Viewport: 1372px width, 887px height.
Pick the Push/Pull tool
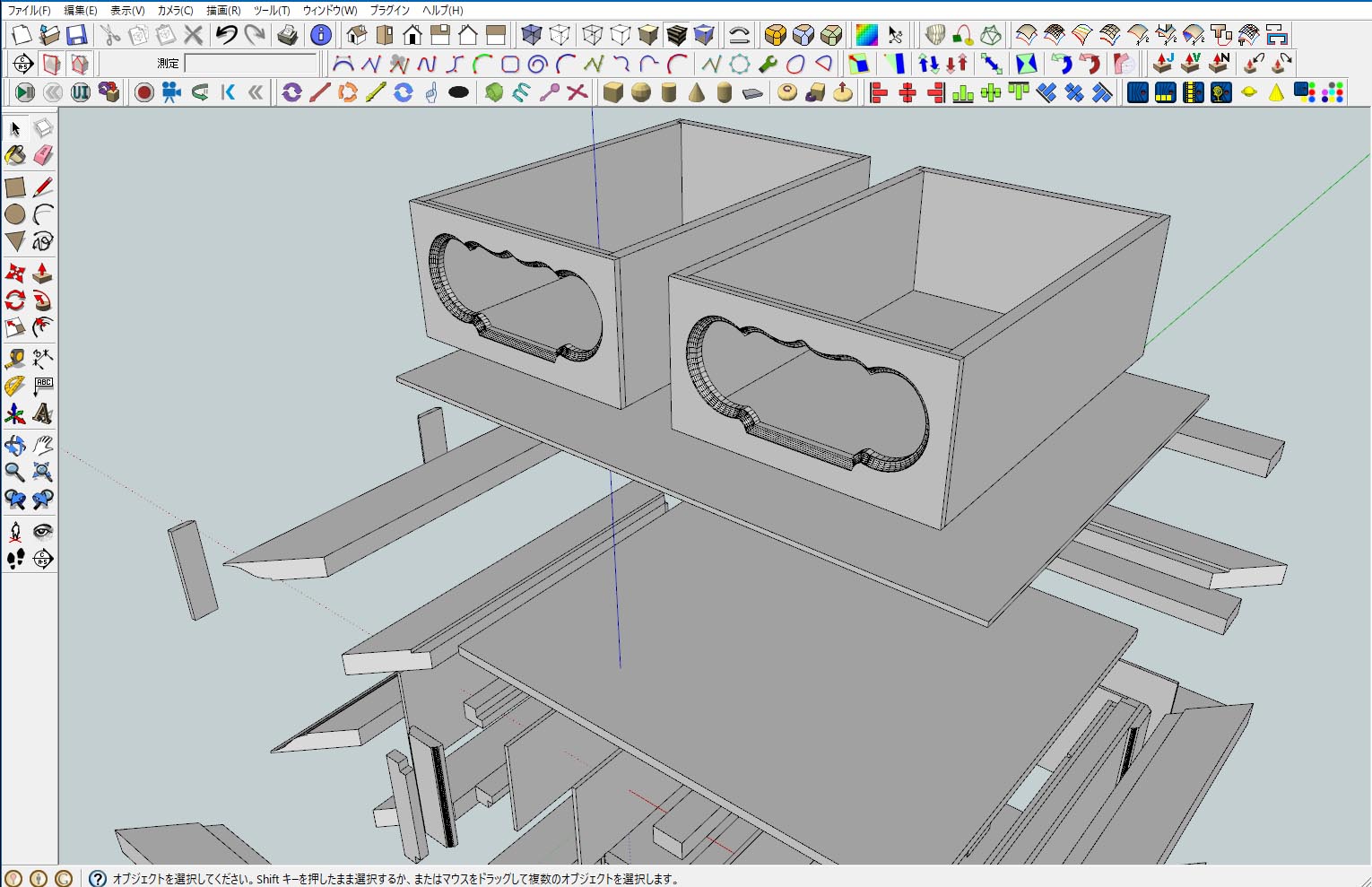click(43, 273)
